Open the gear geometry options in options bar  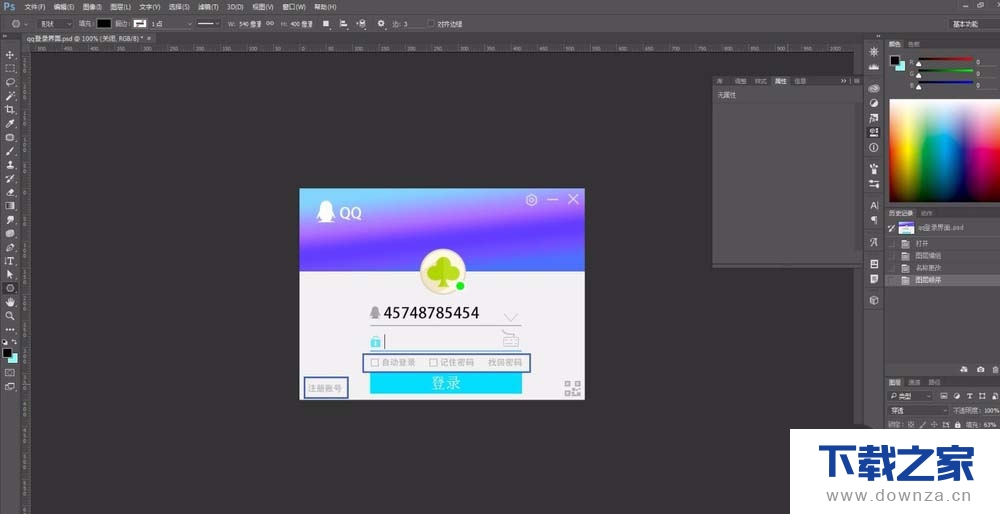[x=381, y=24]
